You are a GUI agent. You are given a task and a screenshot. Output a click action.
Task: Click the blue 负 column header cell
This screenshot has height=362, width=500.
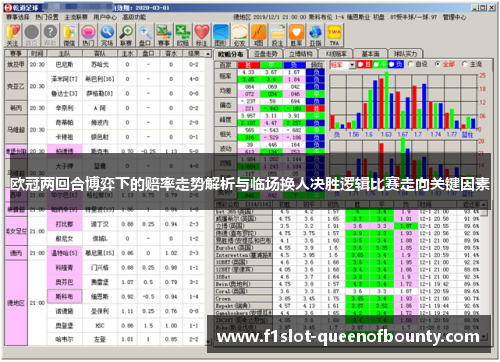click(x=294, y=65)
